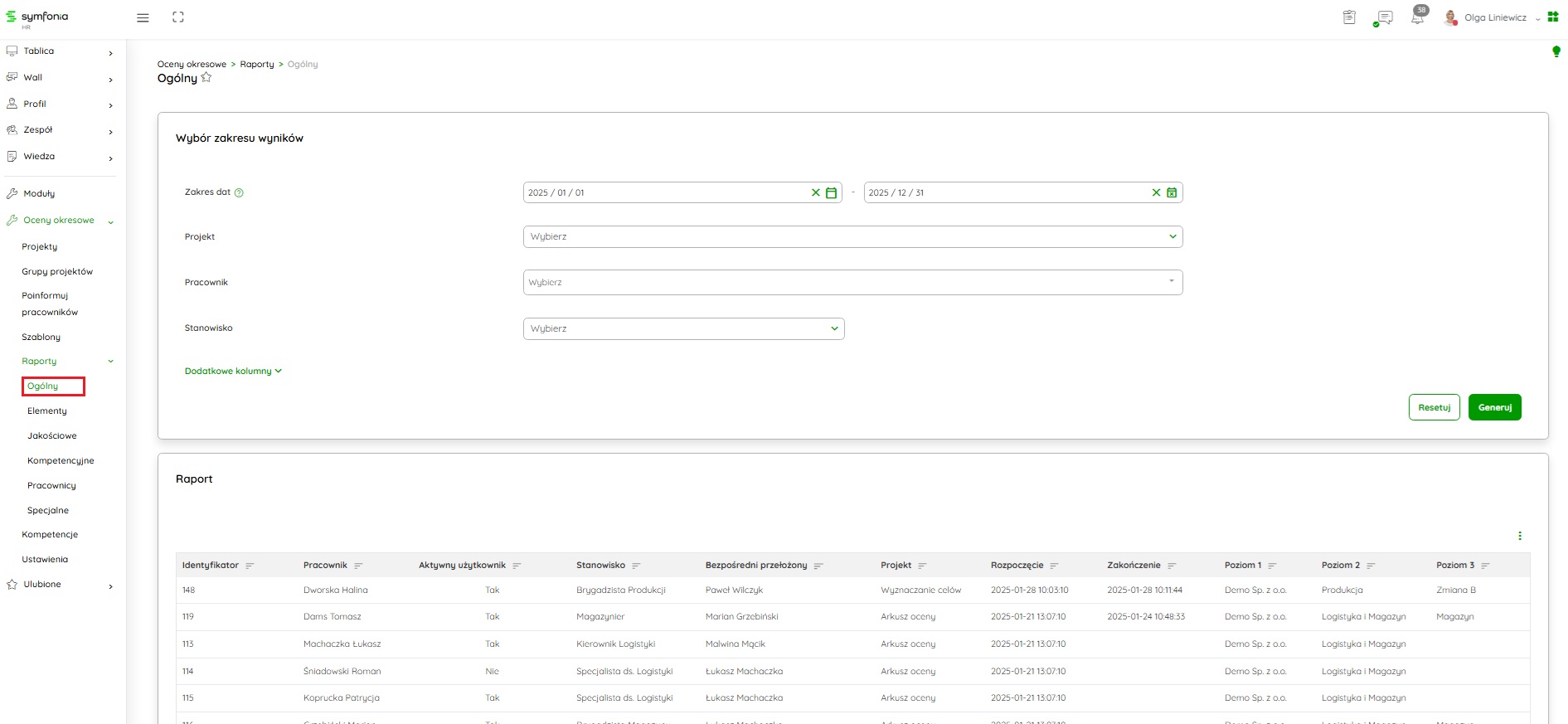Click the Resetuj button
Viewport: 1568px width, 724px height.
pyautogui.click(x=1434, y=407)
